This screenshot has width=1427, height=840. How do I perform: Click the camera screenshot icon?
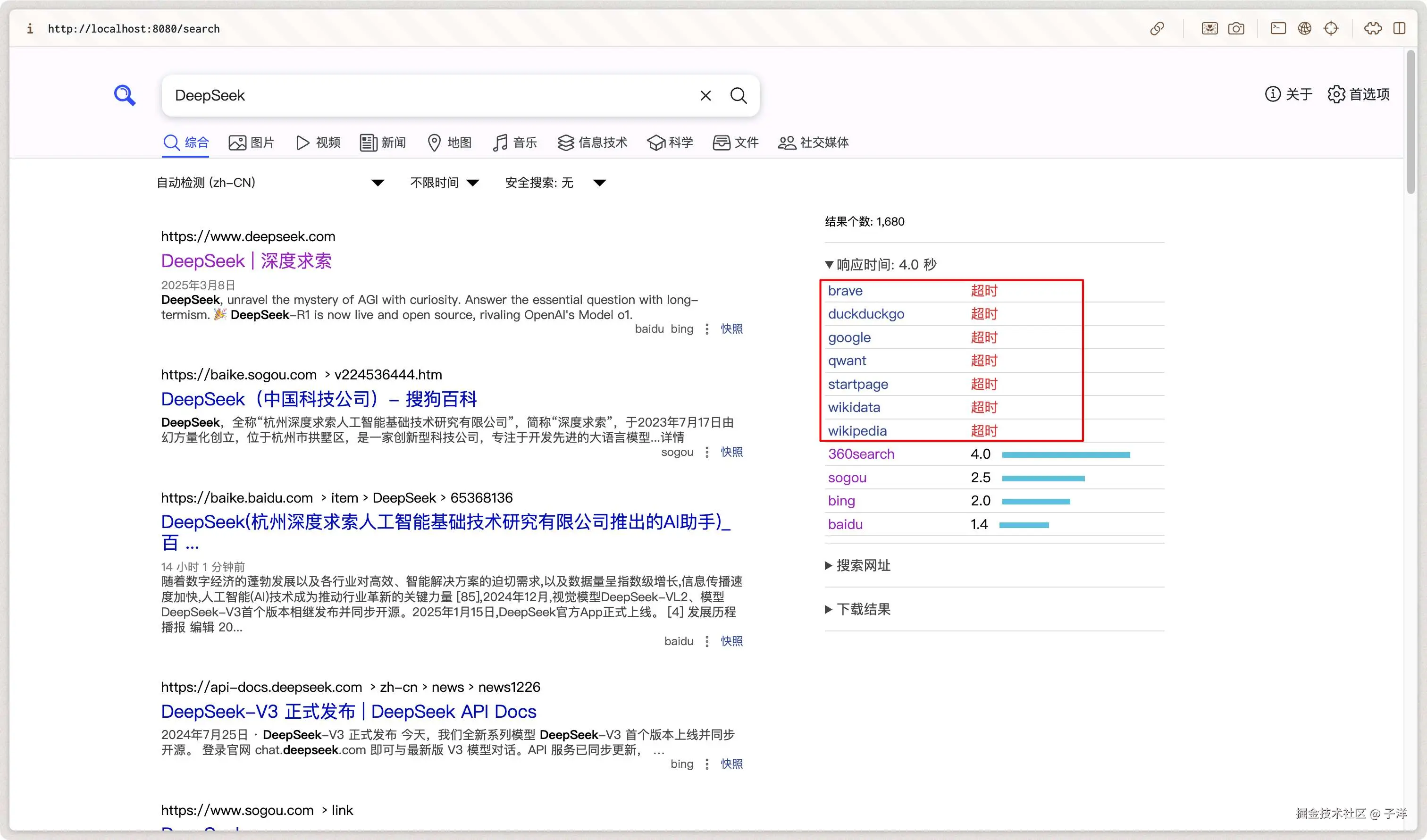tap(1235, 28)
